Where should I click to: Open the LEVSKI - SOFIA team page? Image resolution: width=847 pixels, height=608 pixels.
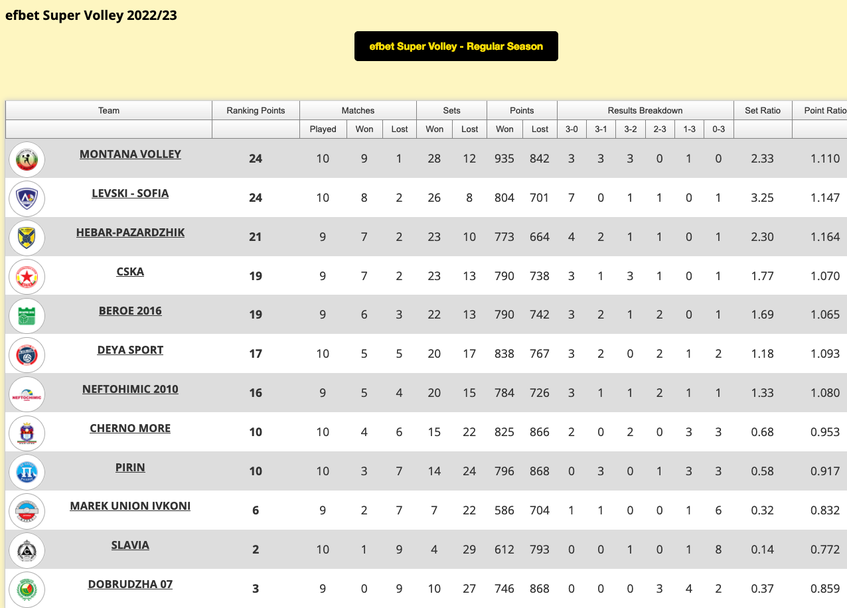(130, 193)
